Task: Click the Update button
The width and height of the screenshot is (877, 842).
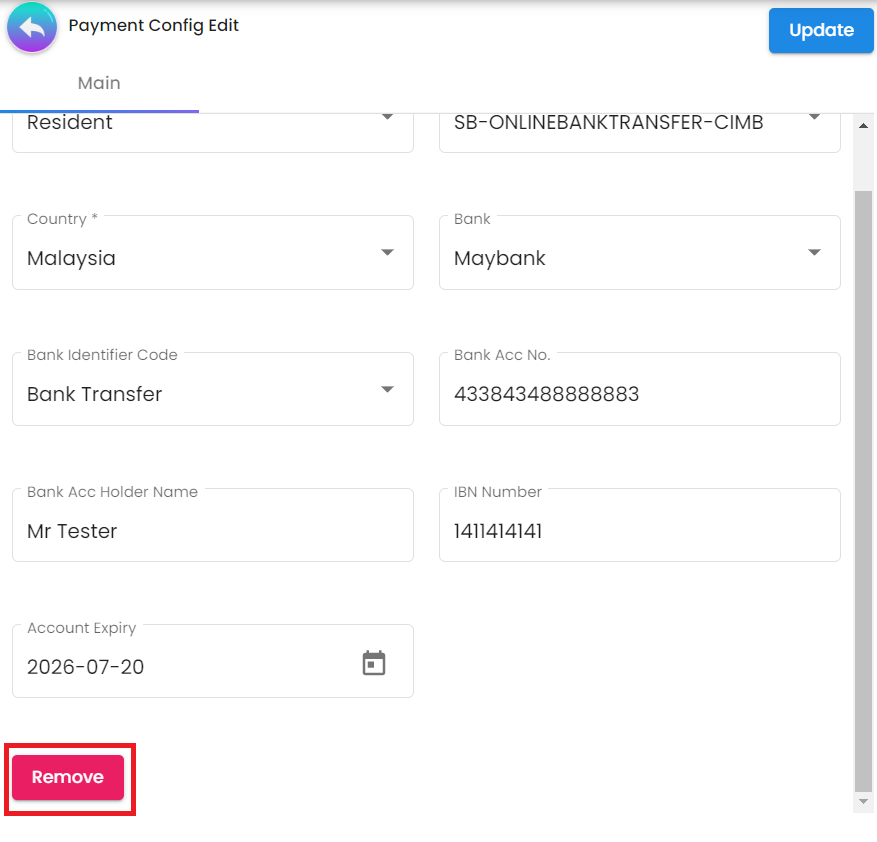Action: coord(820,30)
